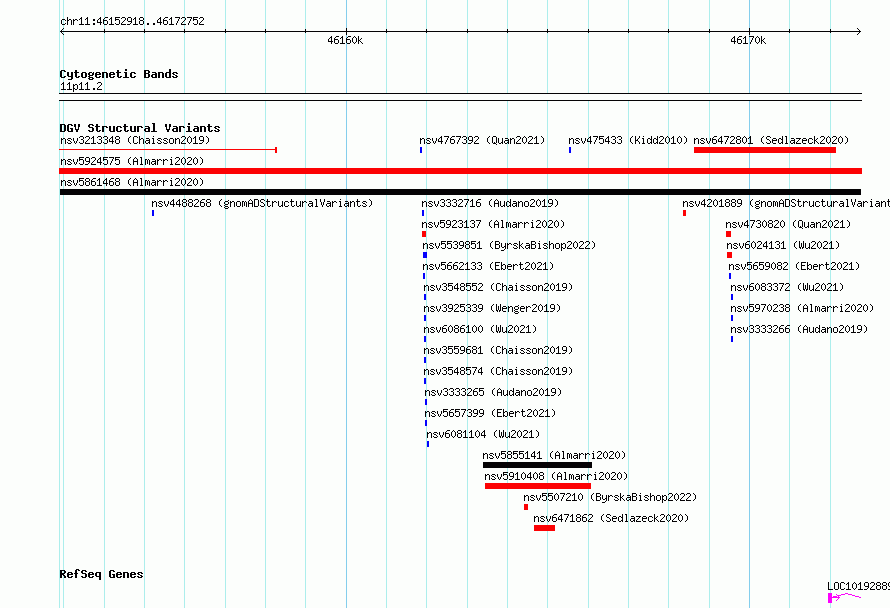Viewport: 890px width, 608px height.
Task: Select nsv4730820 (Quan2021) label
Action: tap(788, 224)
